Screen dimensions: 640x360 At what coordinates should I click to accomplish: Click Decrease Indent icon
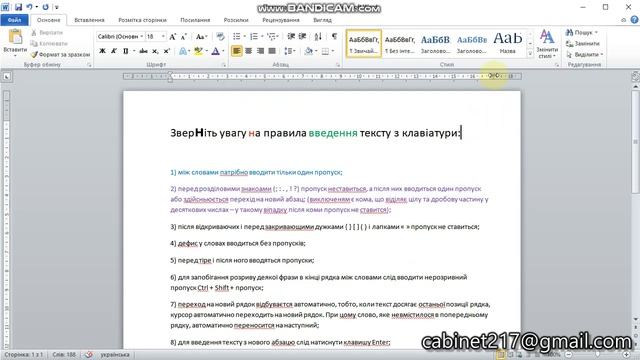pos(291,37)
